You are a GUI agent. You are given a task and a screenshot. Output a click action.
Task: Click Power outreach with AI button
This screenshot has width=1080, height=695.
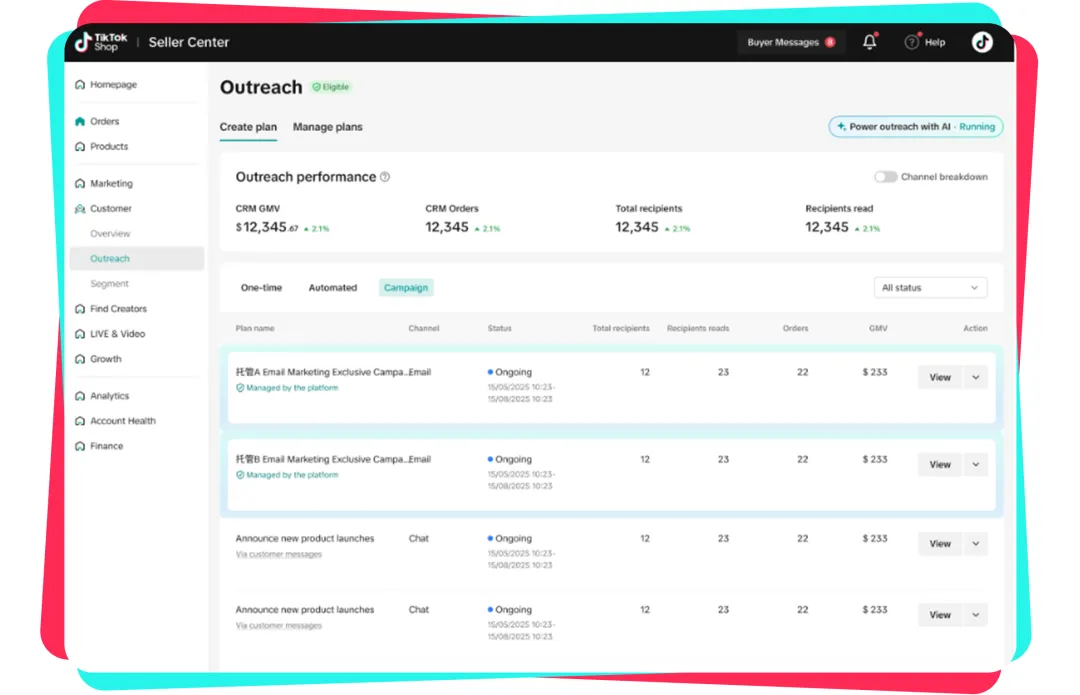[x=915, y=127]
